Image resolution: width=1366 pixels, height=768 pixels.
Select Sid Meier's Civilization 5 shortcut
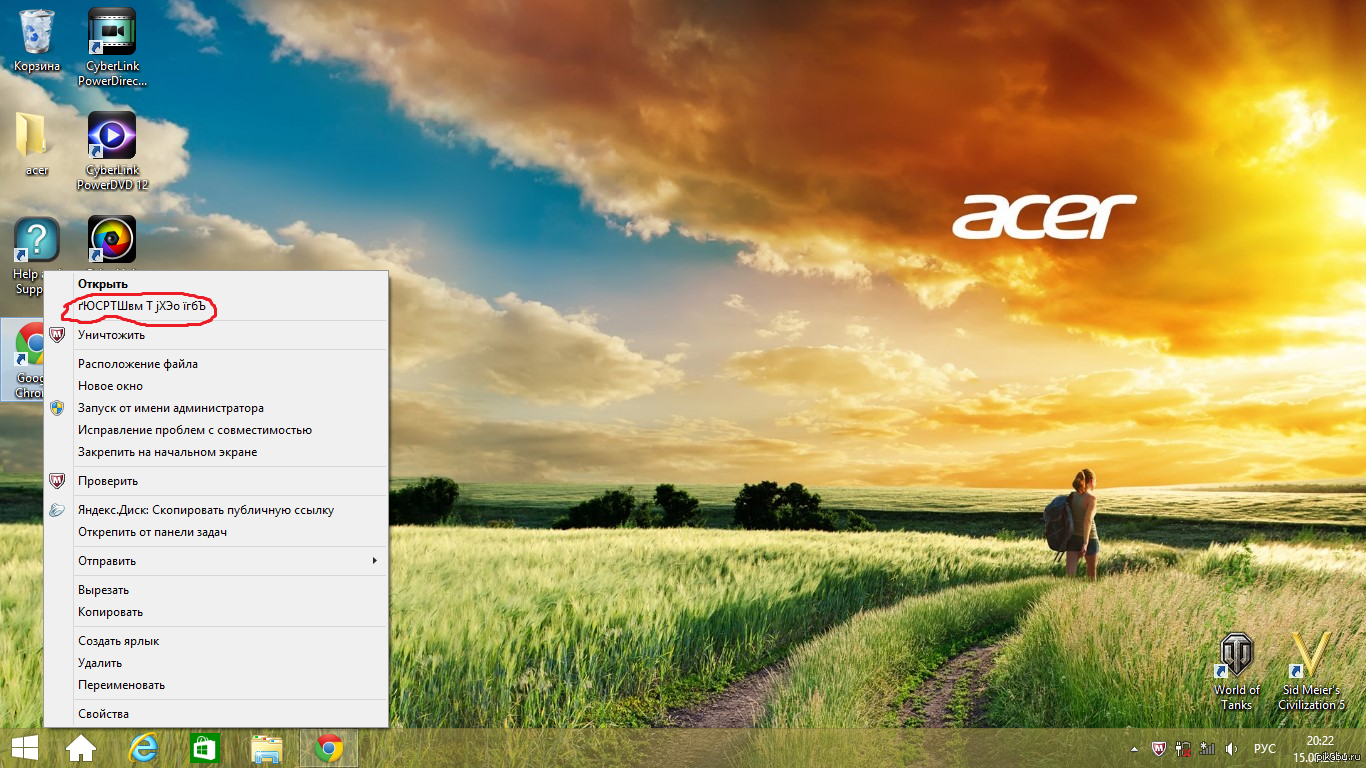[1311, 657]
